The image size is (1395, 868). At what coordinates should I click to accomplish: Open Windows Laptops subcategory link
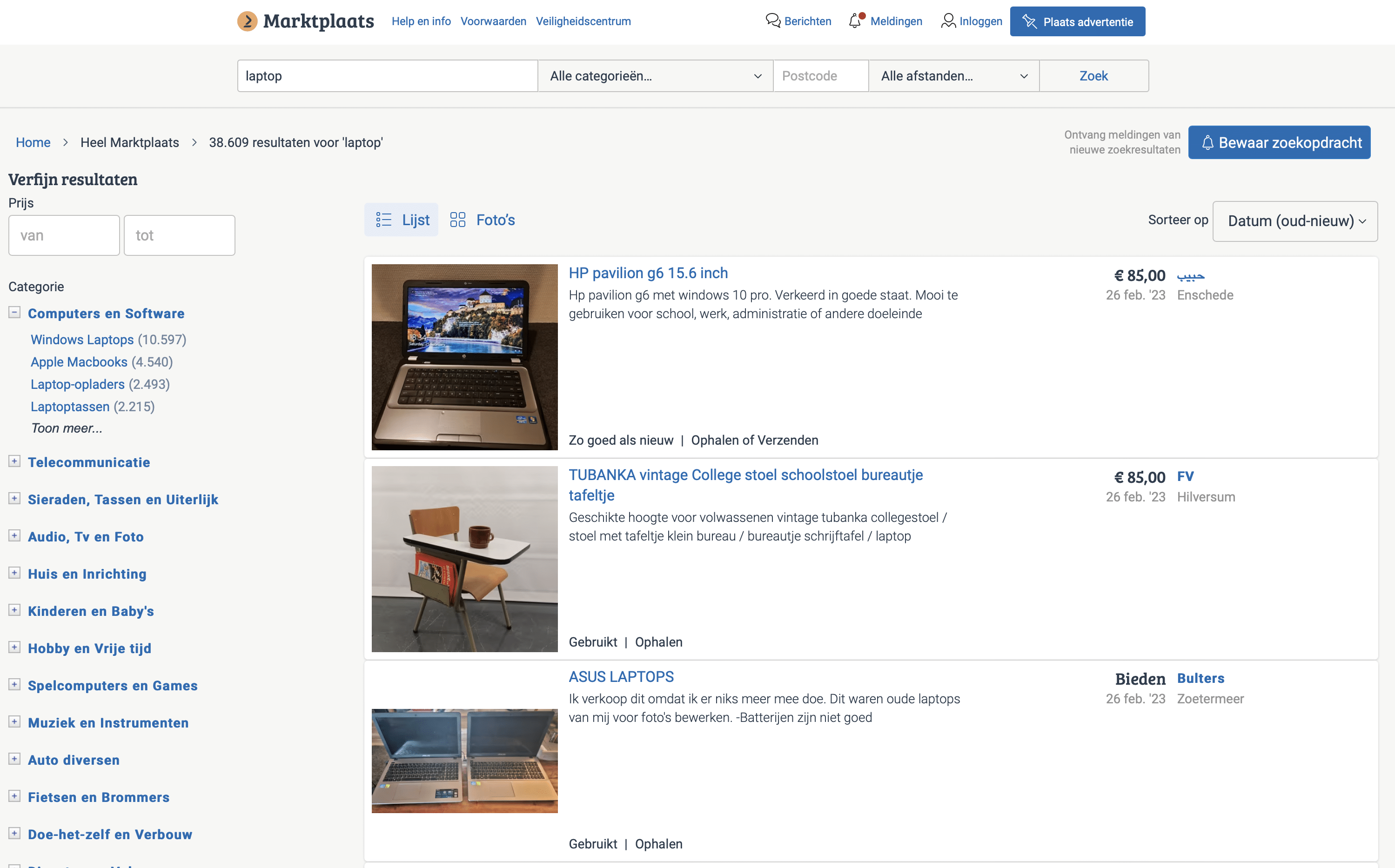(x=82, y=339)
